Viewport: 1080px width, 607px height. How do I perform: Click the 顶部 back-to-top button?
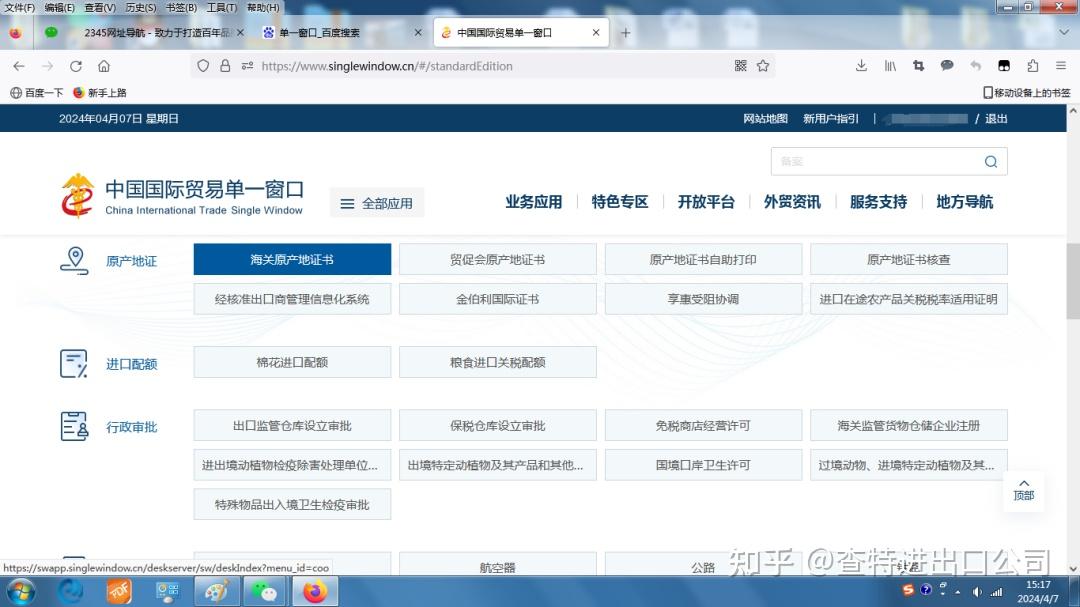[1023, 490]
